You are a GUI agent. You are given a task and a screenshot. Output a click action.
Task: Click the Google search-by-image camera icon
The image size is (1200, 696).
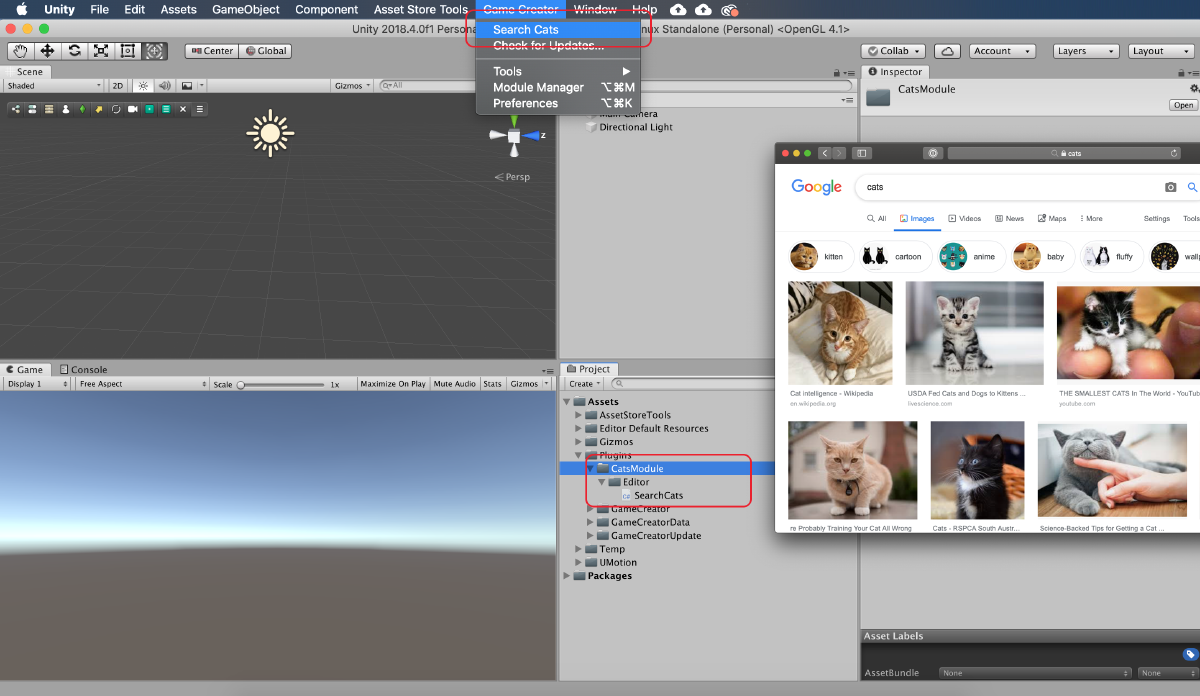point(1171,187)
